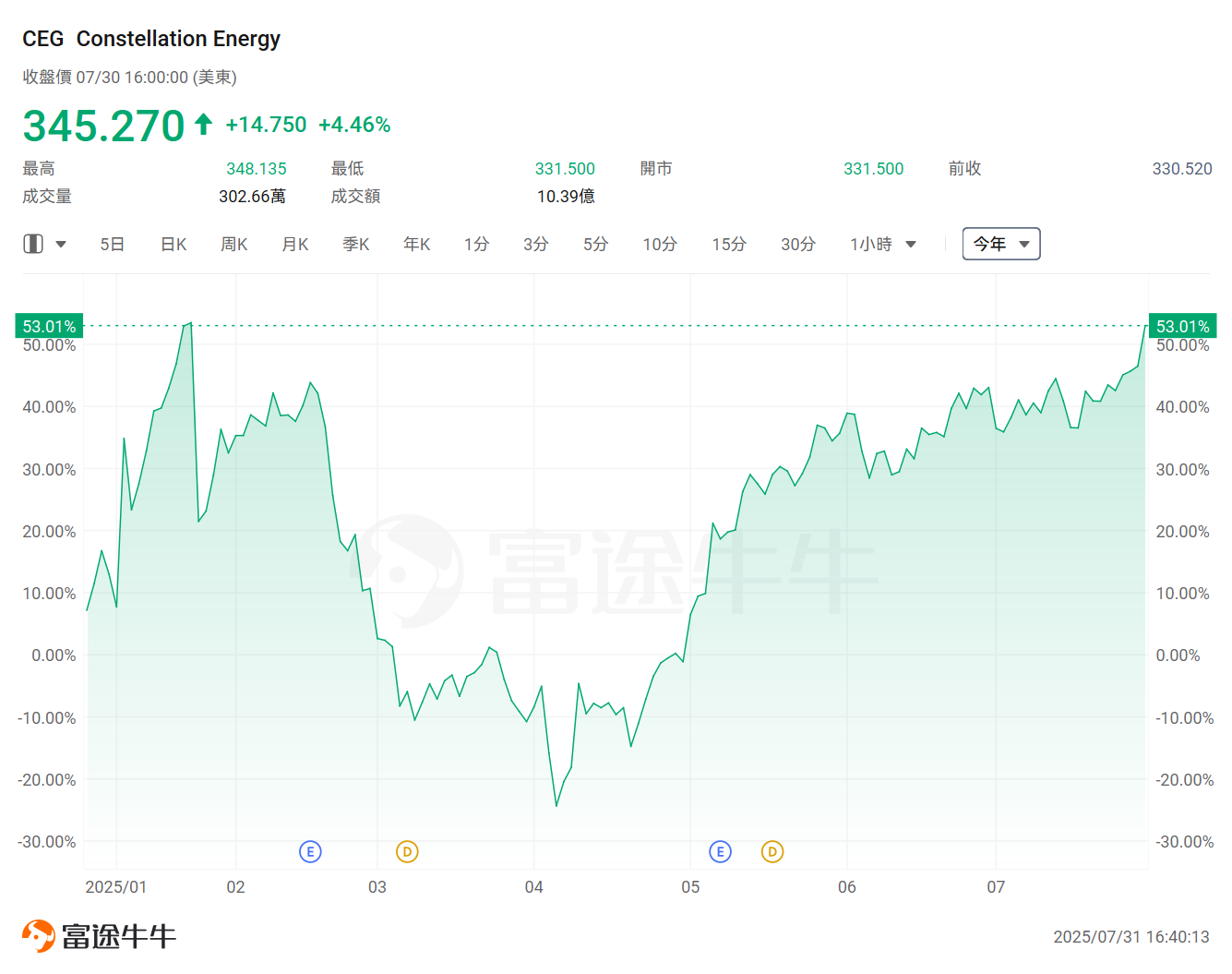Viewport: 1232px width, 974px height.
Task: Select the 30分 interval option
Action: [x=798, y=244]
